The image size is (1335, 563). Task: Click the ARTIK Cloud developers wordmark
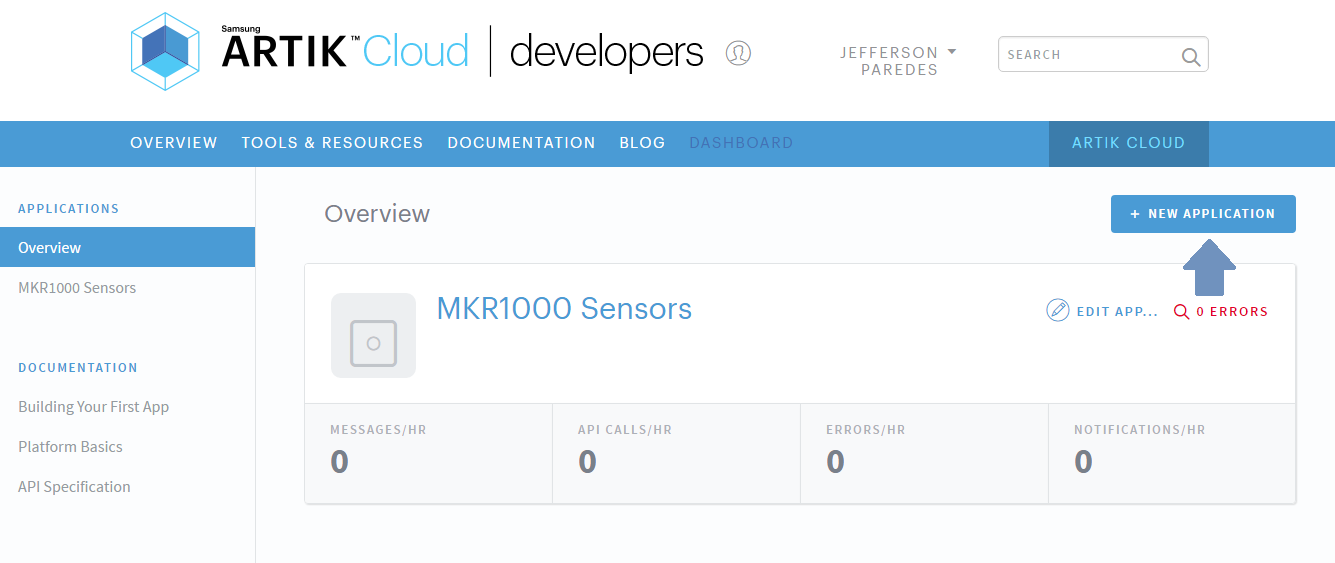463,51
